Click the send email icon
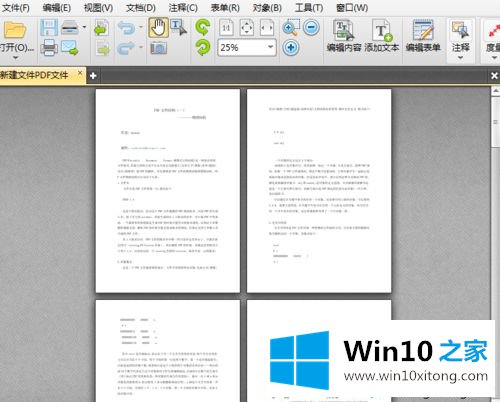 click(70, 48)
